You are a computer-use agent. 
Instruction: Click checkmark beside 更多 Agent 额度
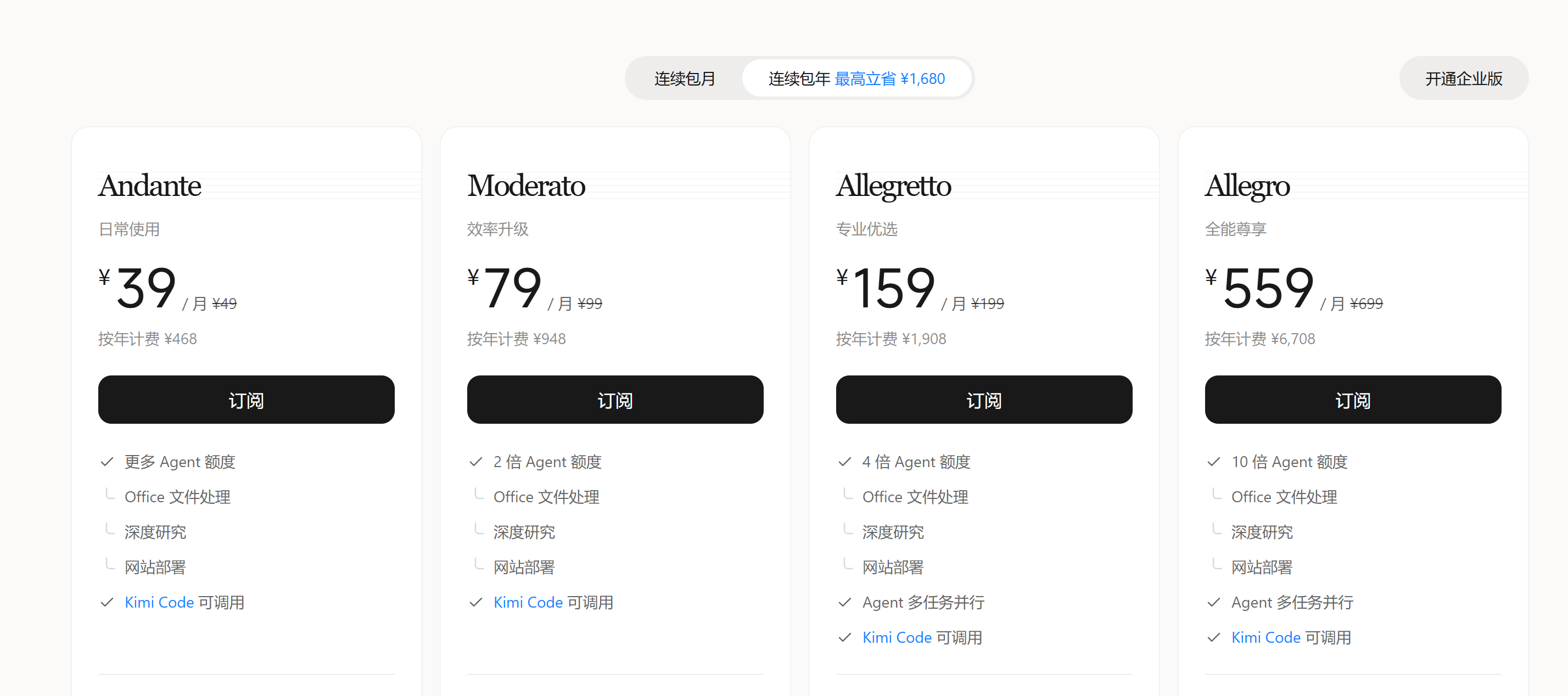[x=107, y=462]
